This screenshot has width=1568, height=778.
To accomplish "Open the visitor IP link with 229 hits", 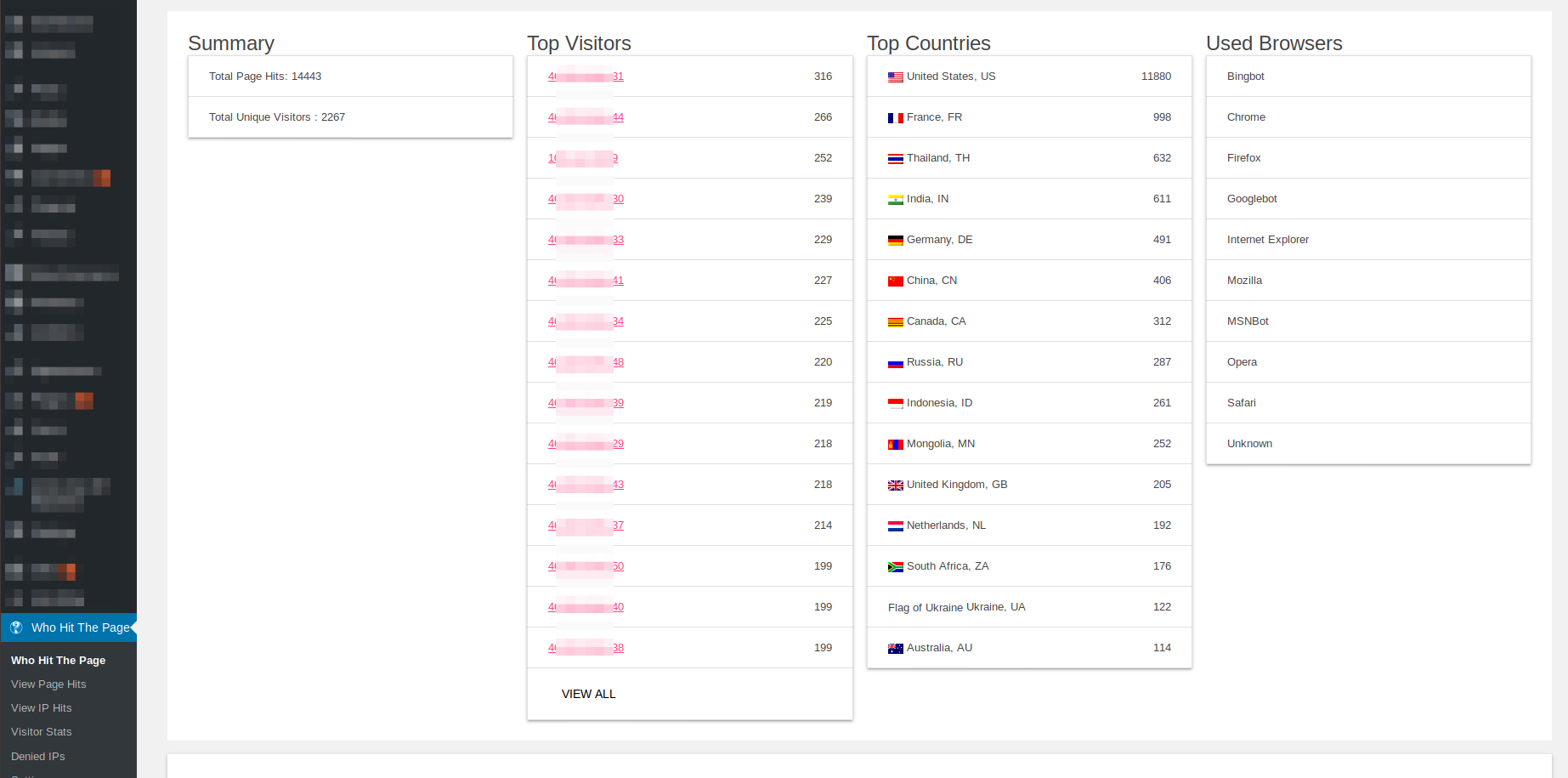I will point(586,240).
